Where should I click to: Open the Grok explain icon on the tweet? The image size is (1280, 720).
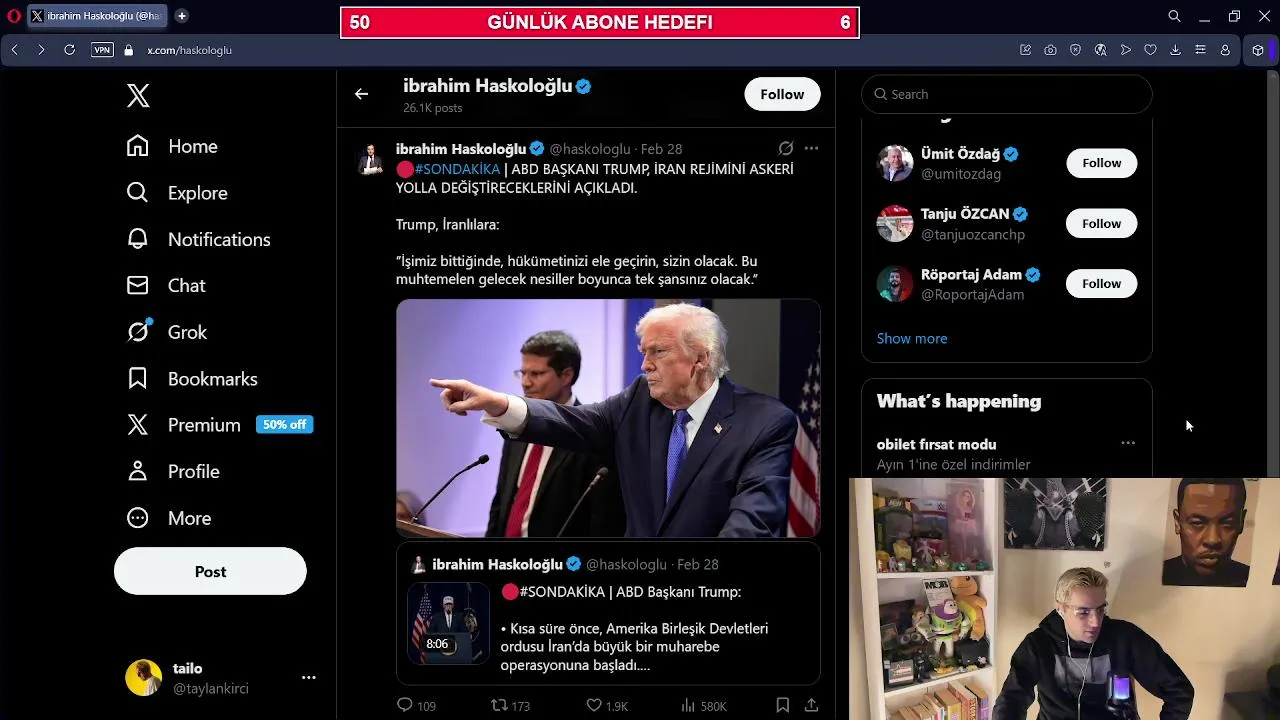pyautogui.click(x=786, y=148)
